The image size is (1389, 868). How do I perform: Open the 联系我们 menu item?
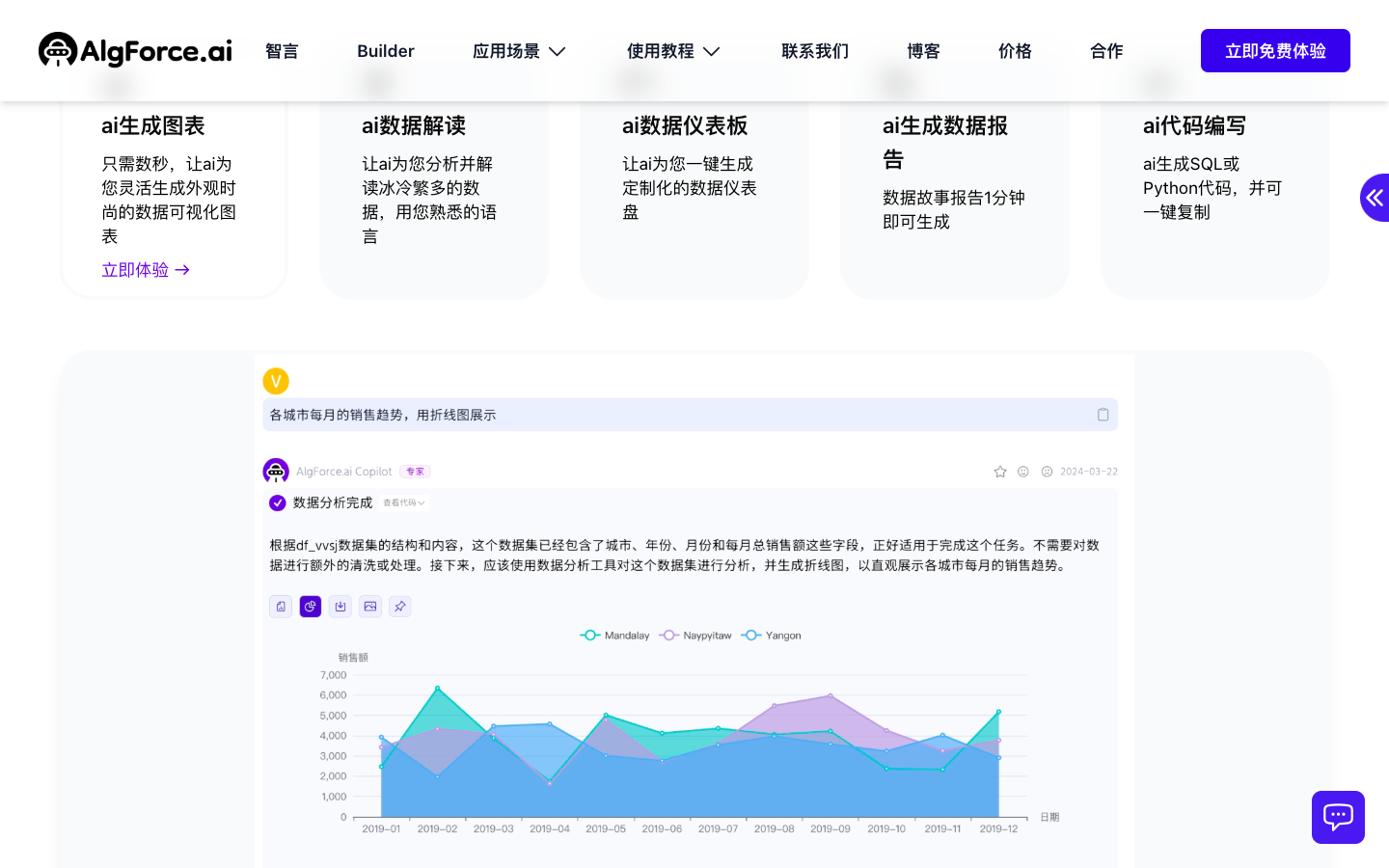pos(815,51)
